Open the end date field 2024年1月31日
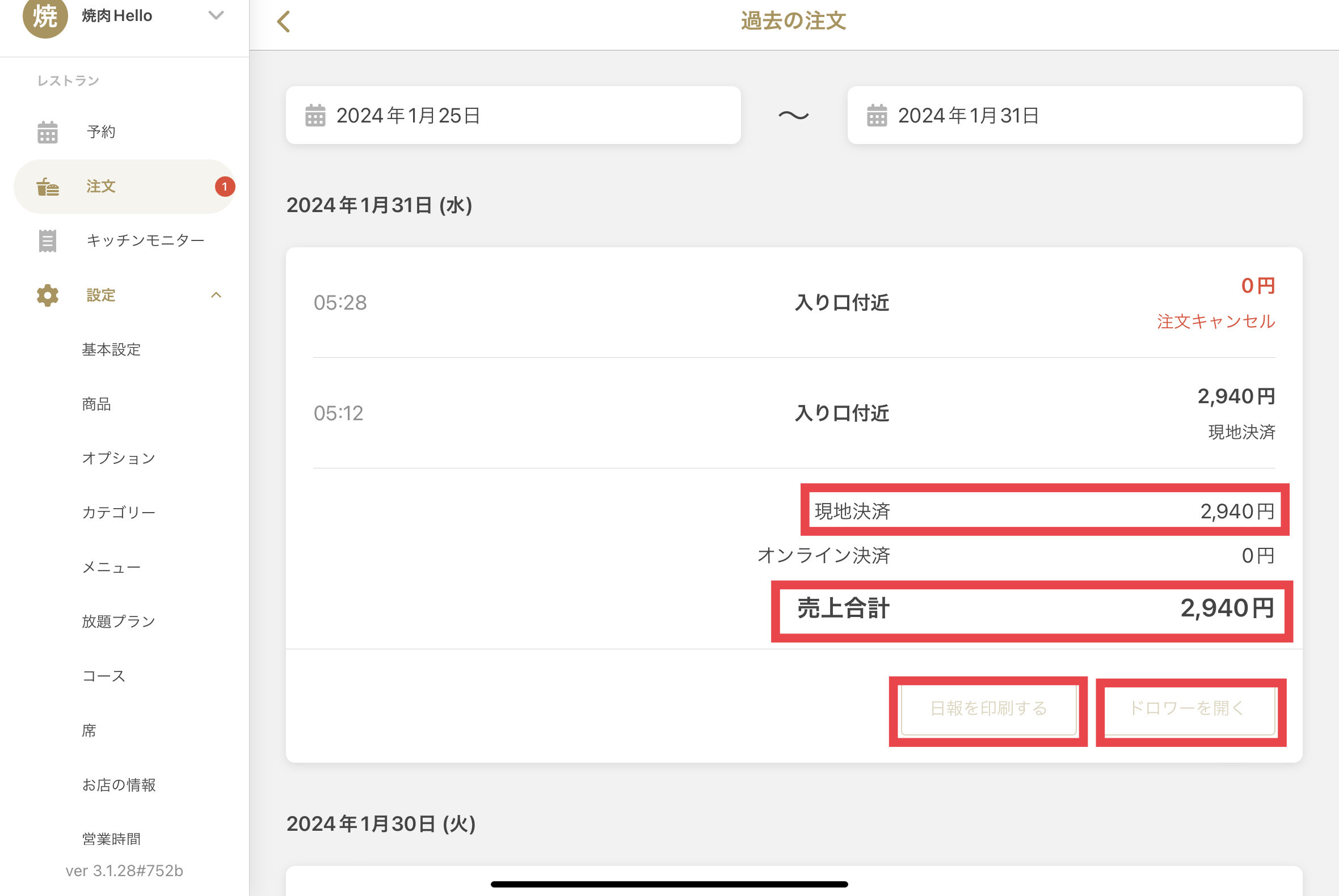The height and width of the screenshot is (896, 1339). click(1074, 116)
